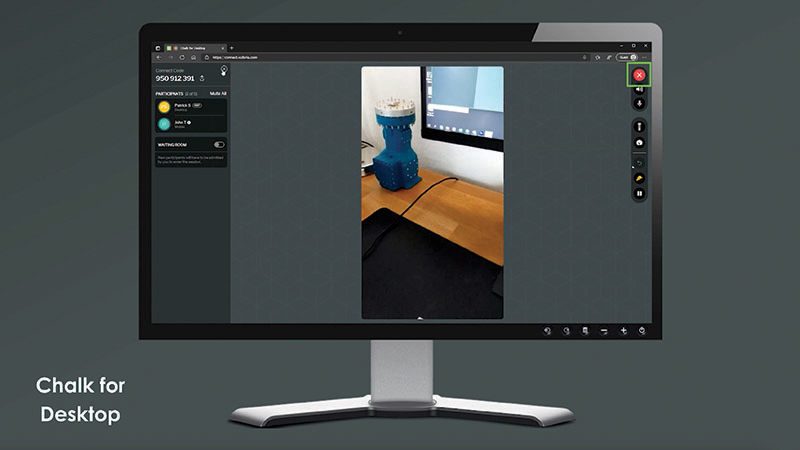
Task: Mute the microphone icon
Action: (639, 103)
